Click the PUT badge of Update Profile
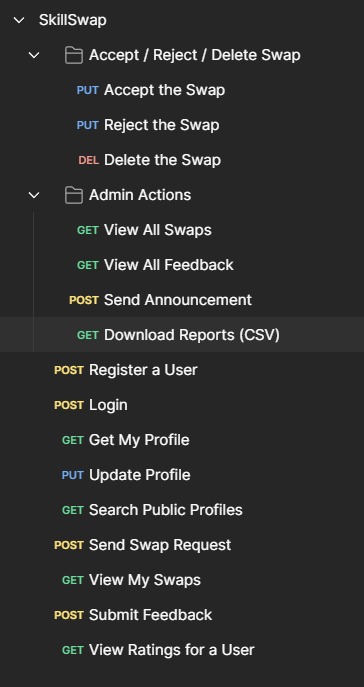 point(73,475)
